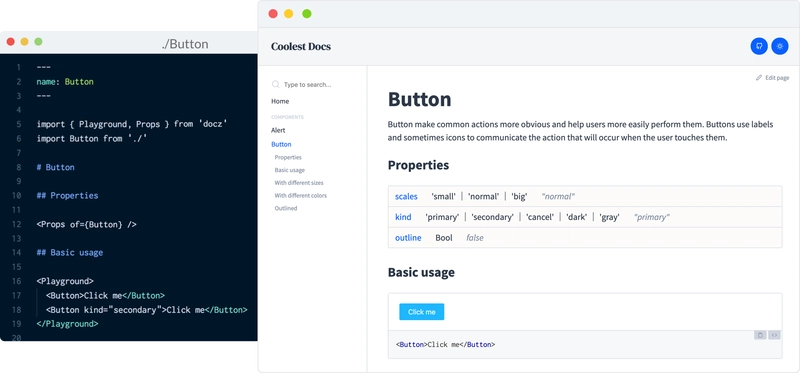Click the 'kind' property name
The height and width of the screenshot is (373, 800).
[x=403, y=217]
